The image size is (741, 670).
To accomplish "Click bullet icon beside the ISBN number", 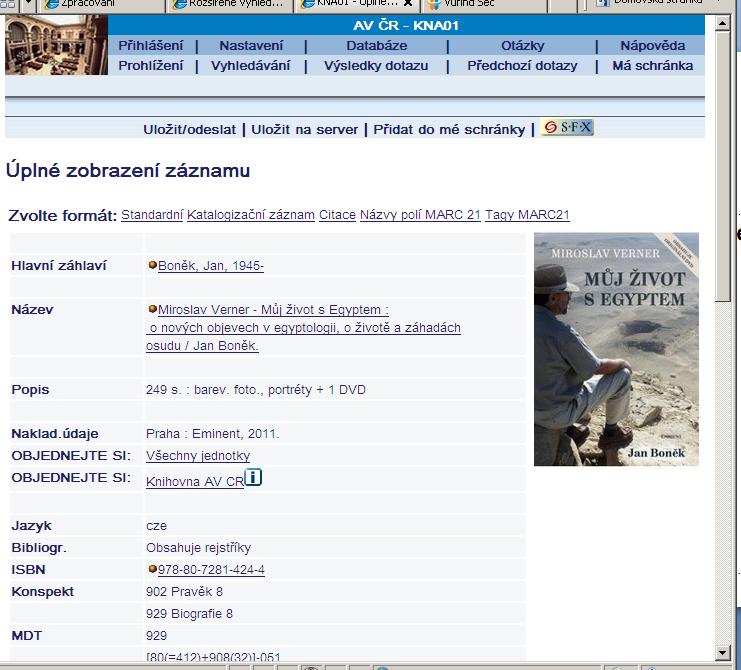I will [152, 569].
